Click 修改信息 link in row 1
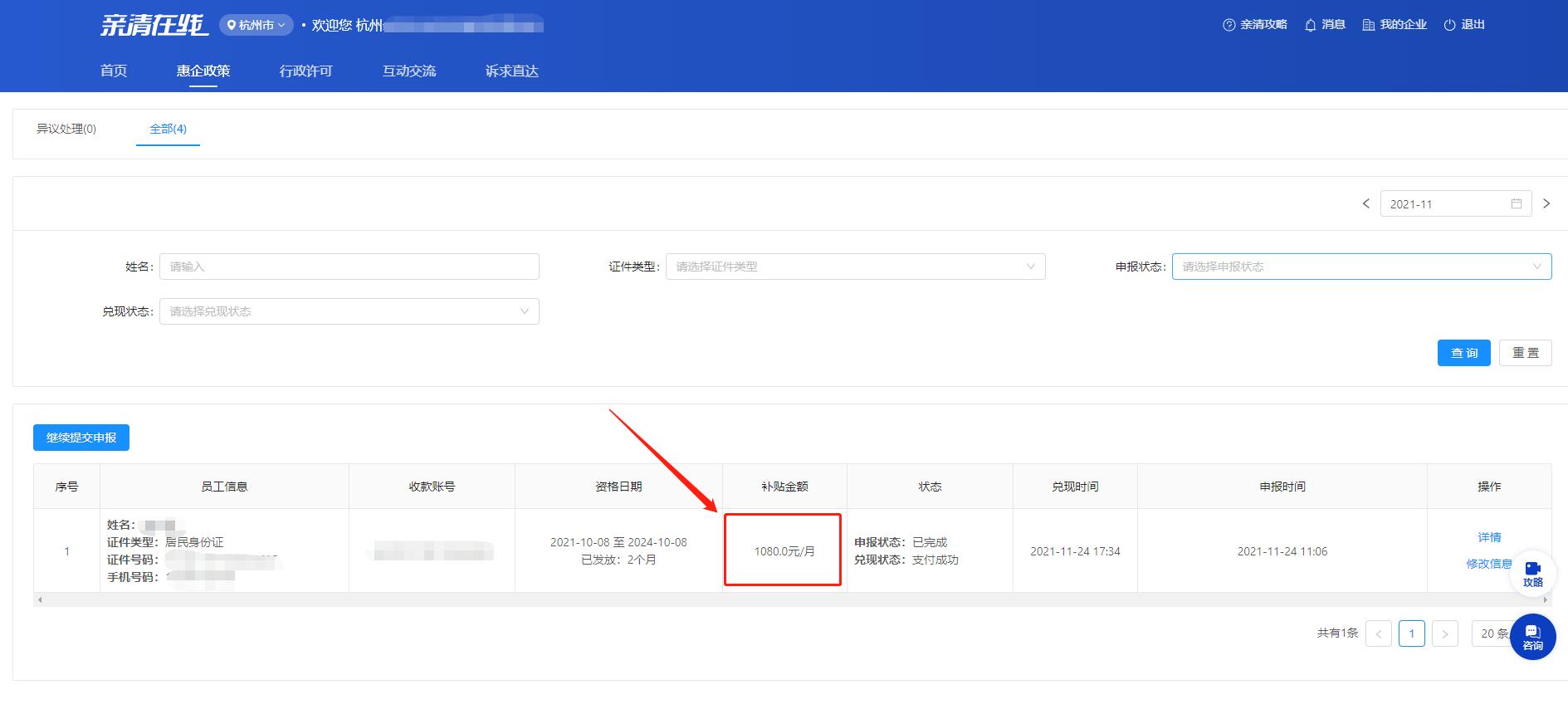This screenshot has width=1568, height=719. pyautogui.click(x=1489, y=564)
